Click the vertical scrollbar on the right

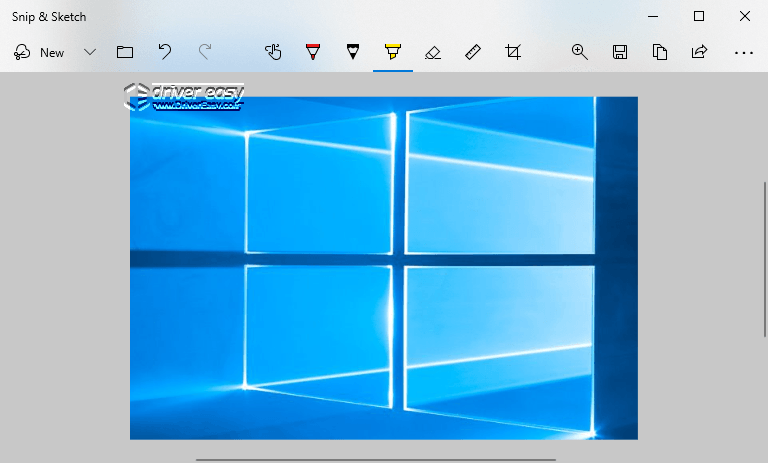click(x=764, y=258)
